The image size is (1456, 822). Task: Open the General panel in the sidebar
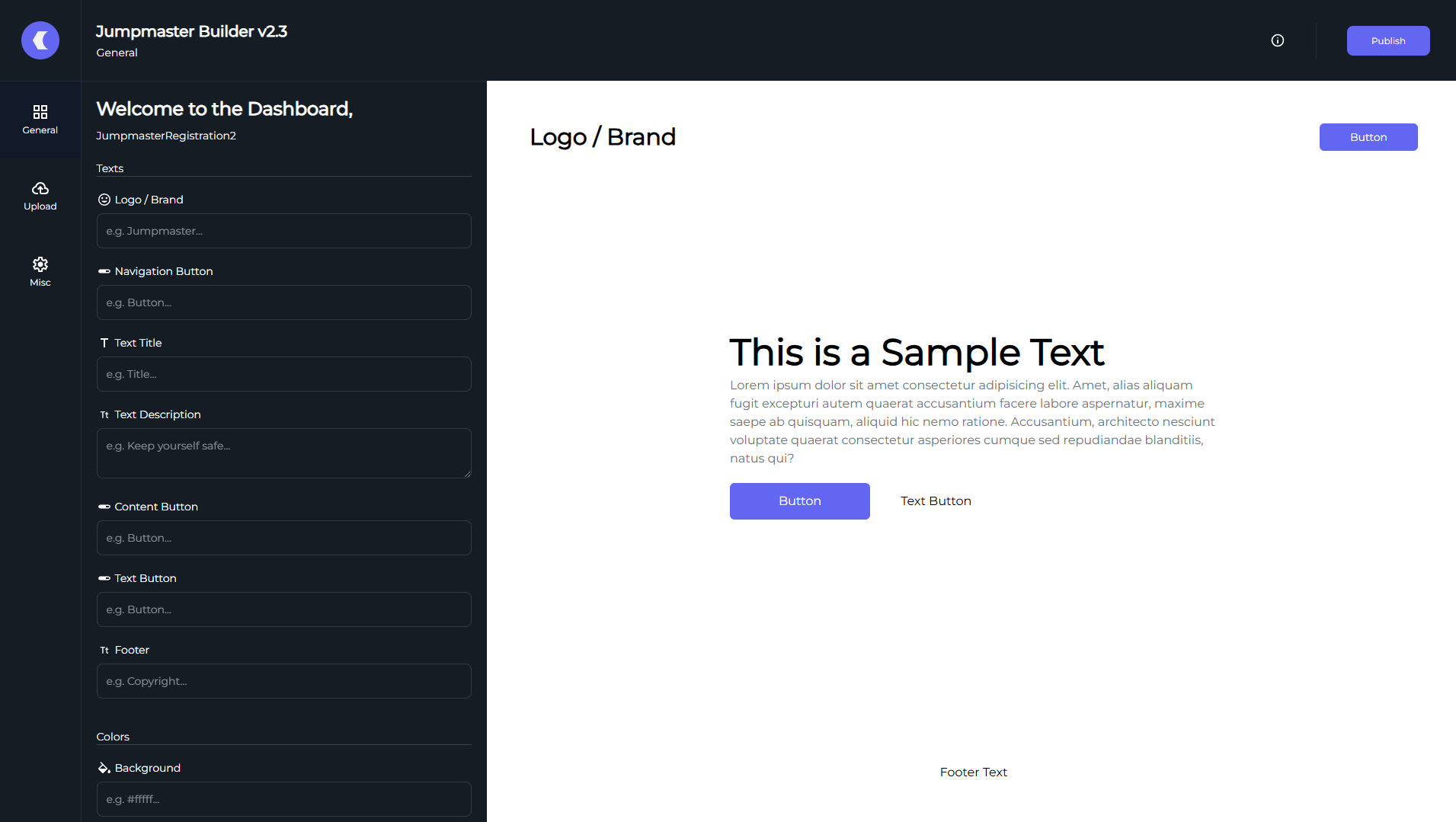[x=40, y=119]
